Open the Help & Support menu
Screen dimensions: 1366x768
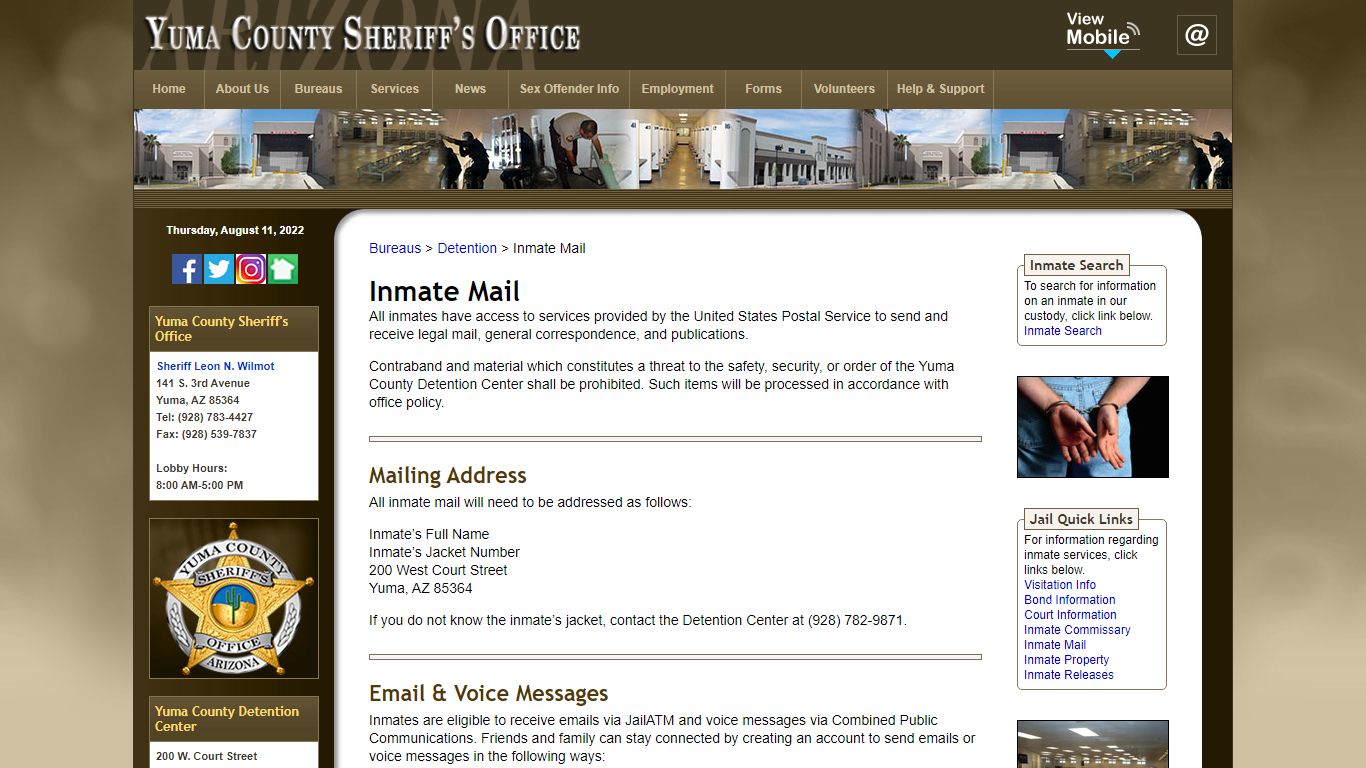pyautogui.click(x=941, y=89)
